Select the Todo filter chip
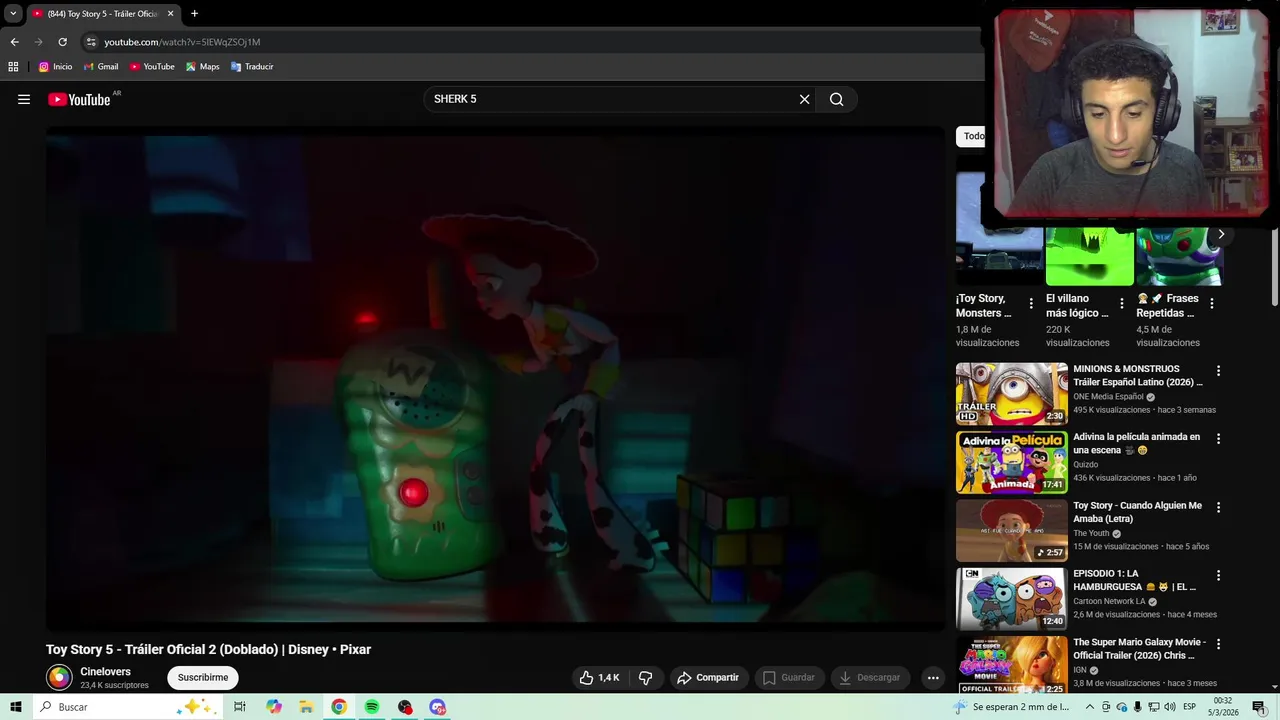 click(x=972, y=136)
